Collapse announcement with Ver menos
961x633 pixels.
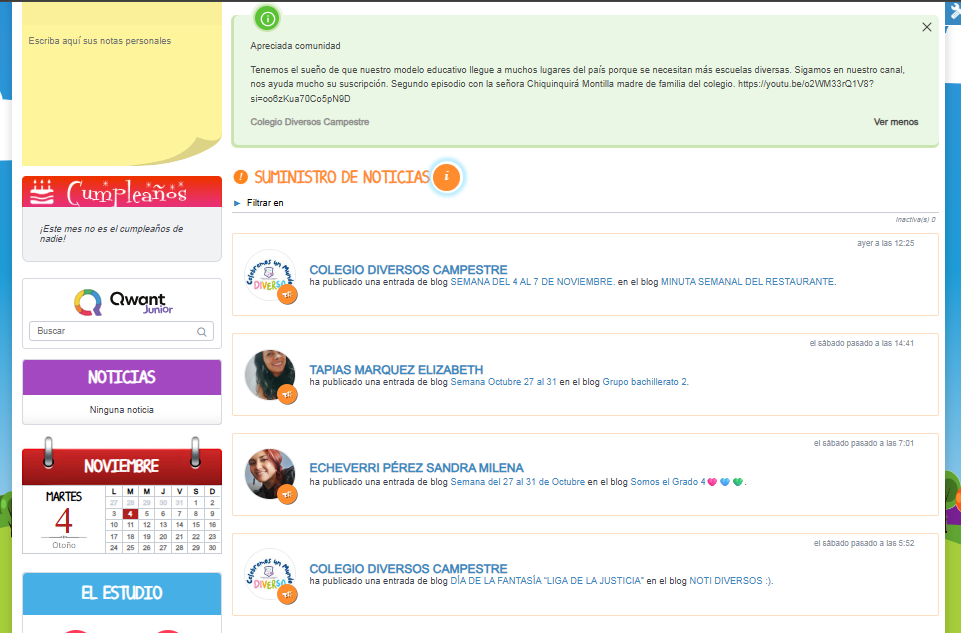895,122
